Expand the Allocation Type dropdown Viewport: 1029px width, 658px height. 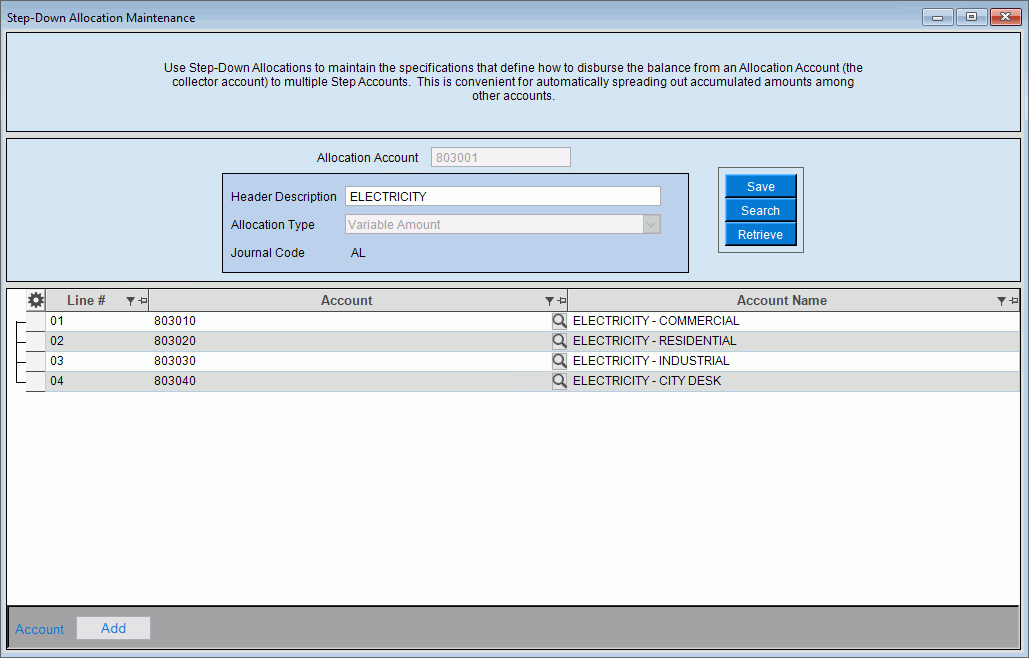pyautogui.click(x=651, y=225)
